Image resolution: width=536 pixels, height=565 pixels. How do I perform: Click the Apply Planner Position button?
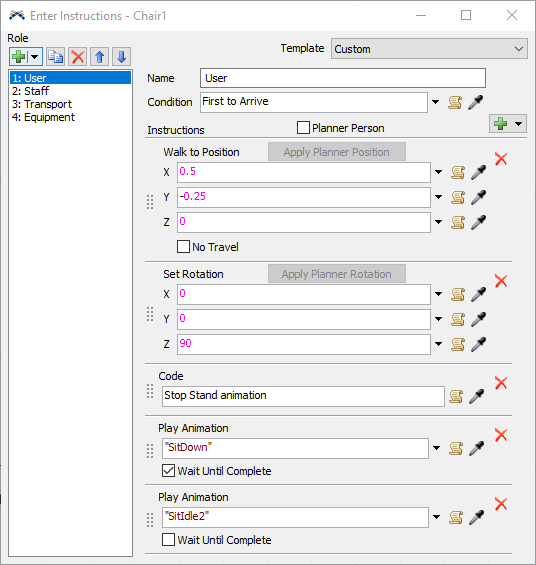(336, 152)
